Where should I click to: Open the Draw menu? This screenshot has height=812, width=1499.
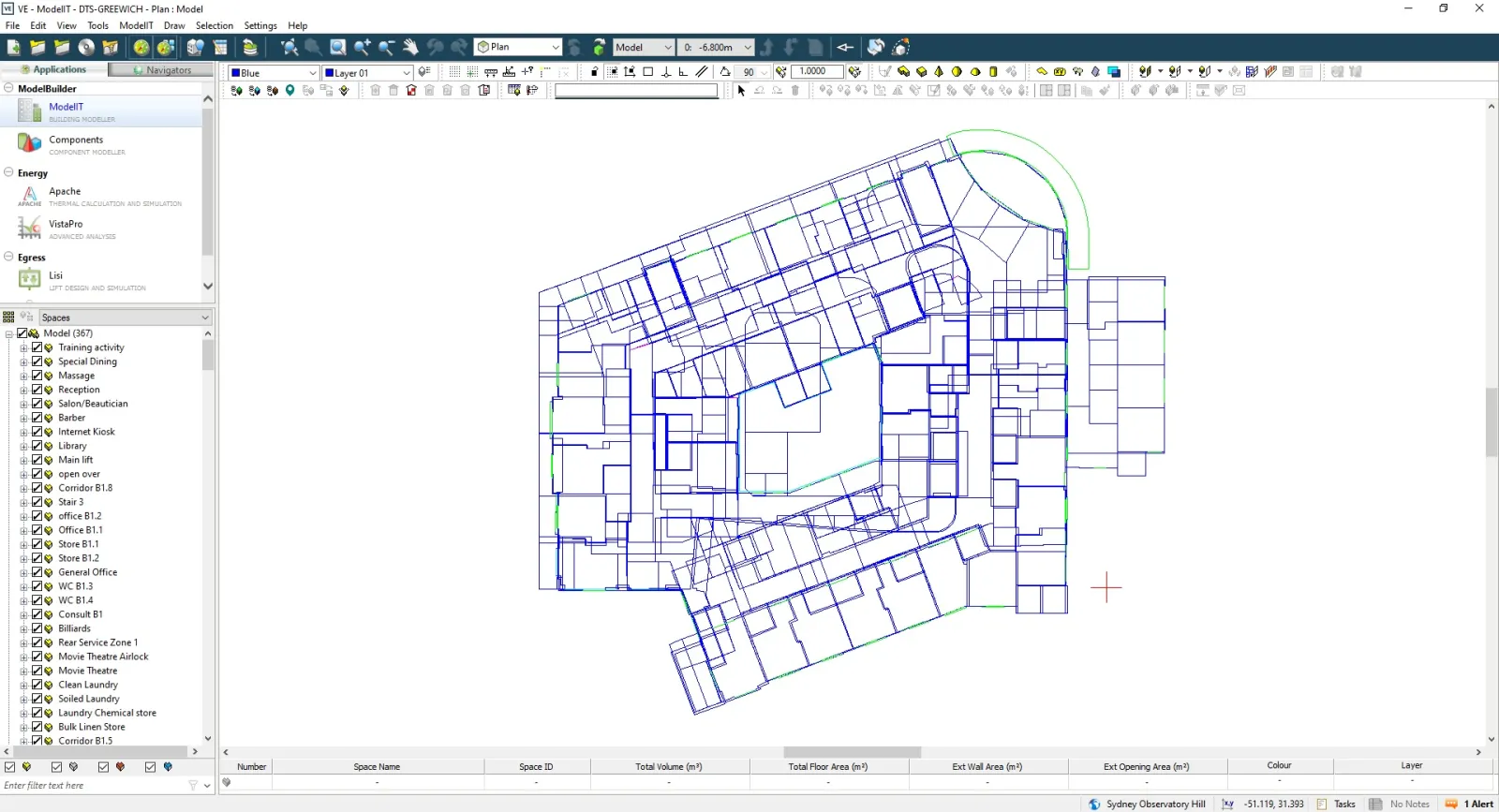pos(174,25)
